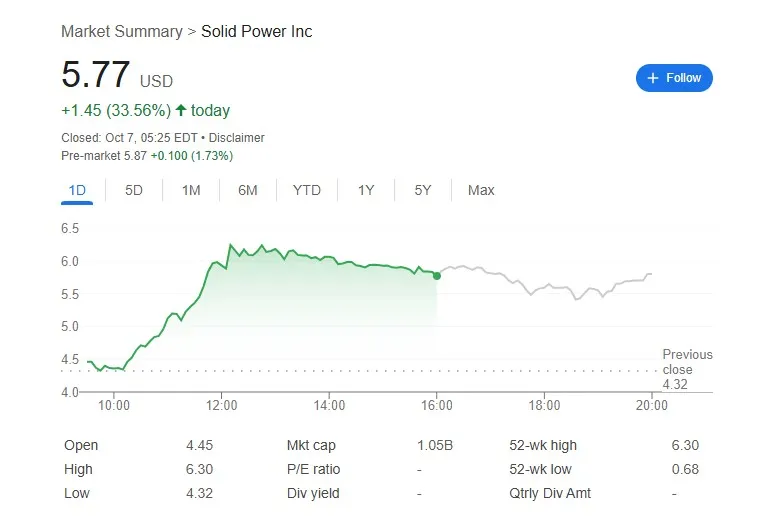Screen dimensions: 757x522
Task: Click the chart peak near 12:00
Action: [x=230, y=245]
